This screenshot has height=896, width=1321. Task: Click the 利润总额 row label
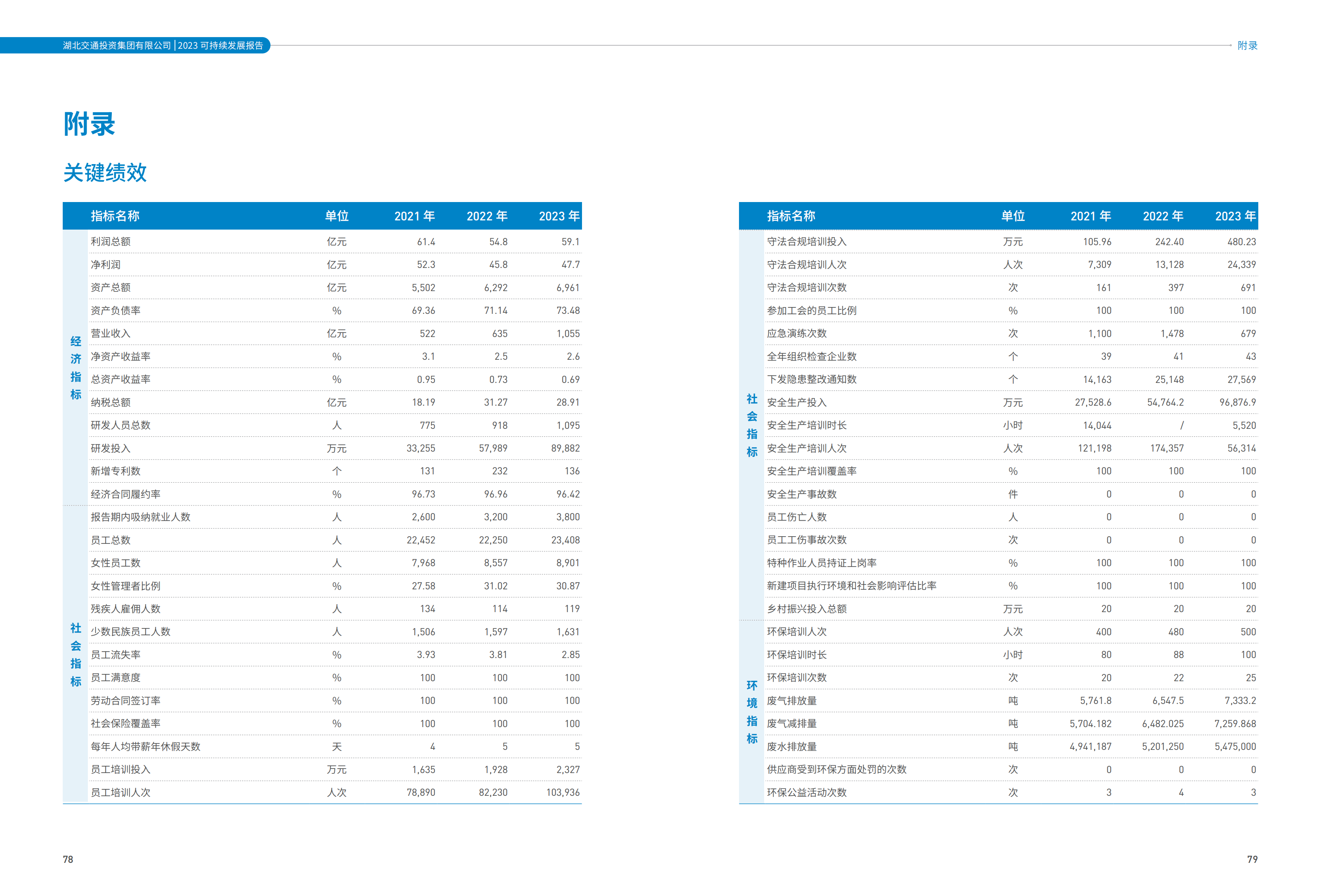[x=111, y=242]
